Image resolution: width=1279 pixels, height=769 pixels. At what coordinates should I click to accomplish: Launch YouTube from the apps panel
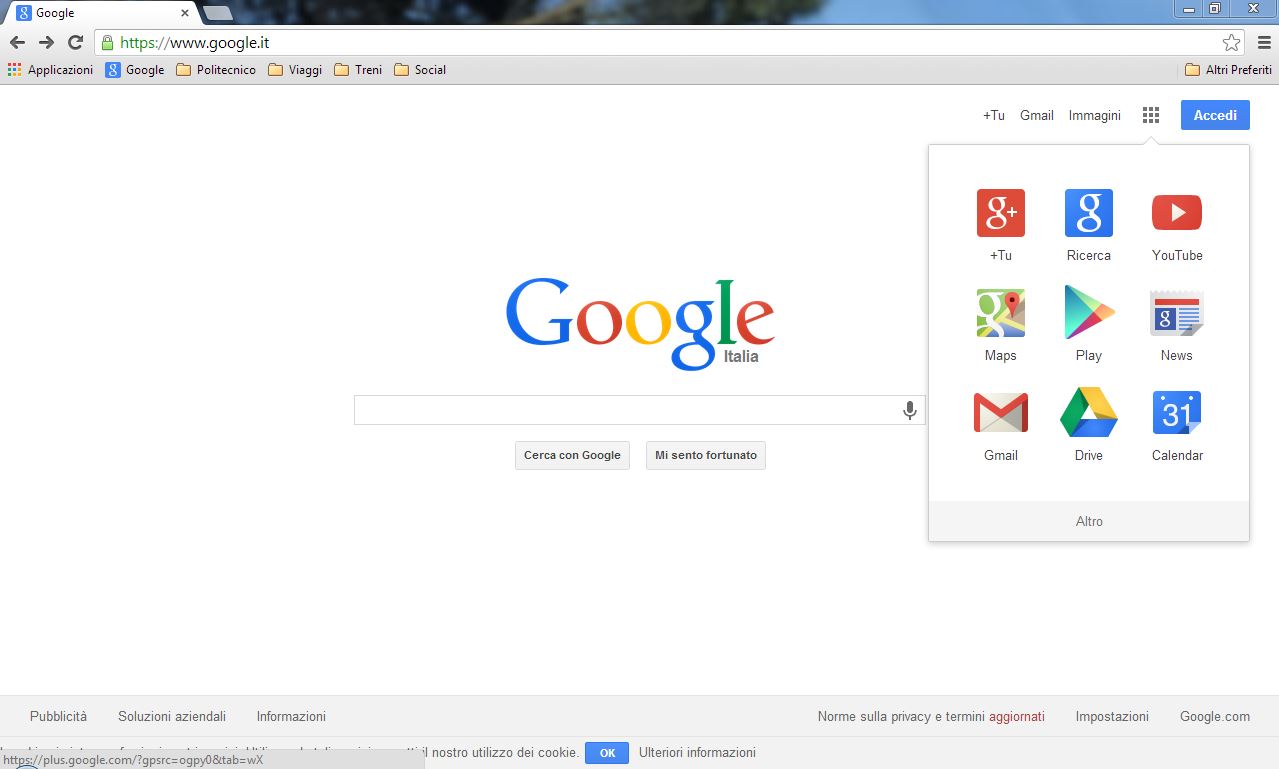pos(1177,213)
